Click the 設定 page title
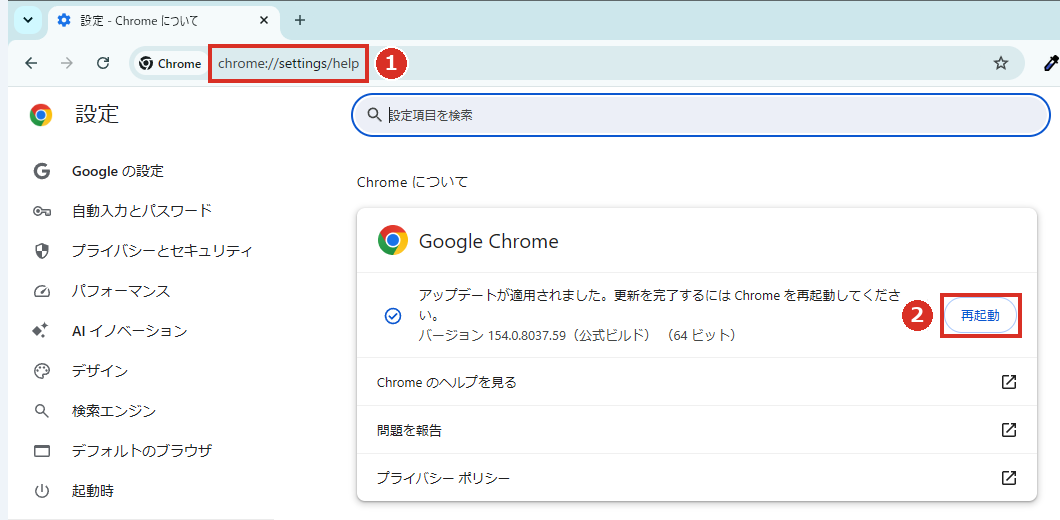 pyautogui.click(x=97, y=115)
